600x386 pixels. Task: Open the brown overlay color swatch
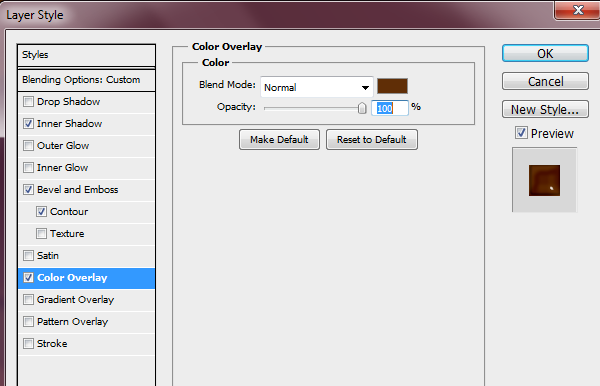pyautogui.click(x=392, y=86)
